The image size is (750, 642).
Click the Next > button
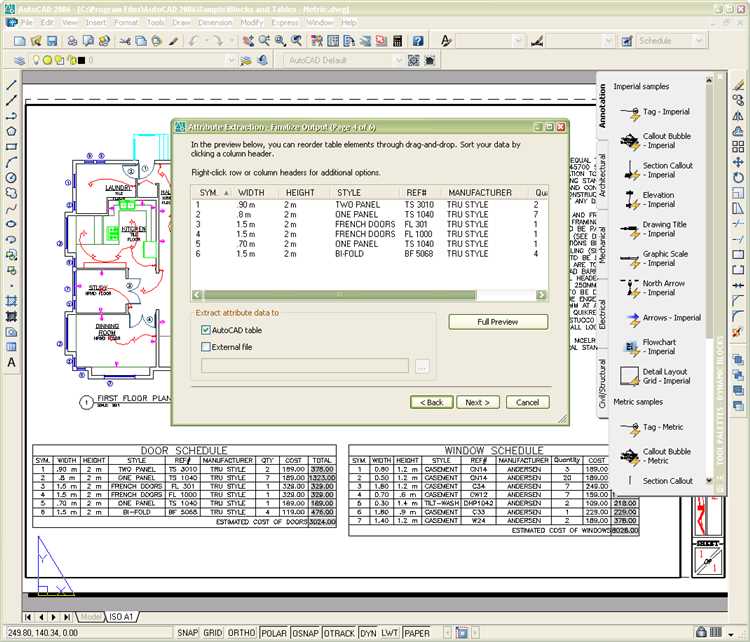click(478, 402)
